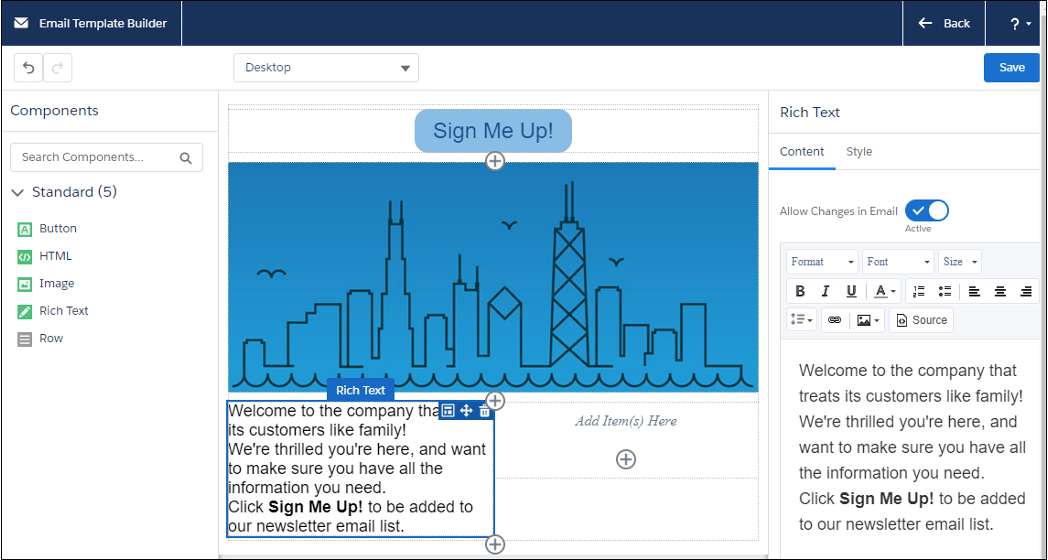Save the email template
Screen dimensions: 1048x560
1011,67
